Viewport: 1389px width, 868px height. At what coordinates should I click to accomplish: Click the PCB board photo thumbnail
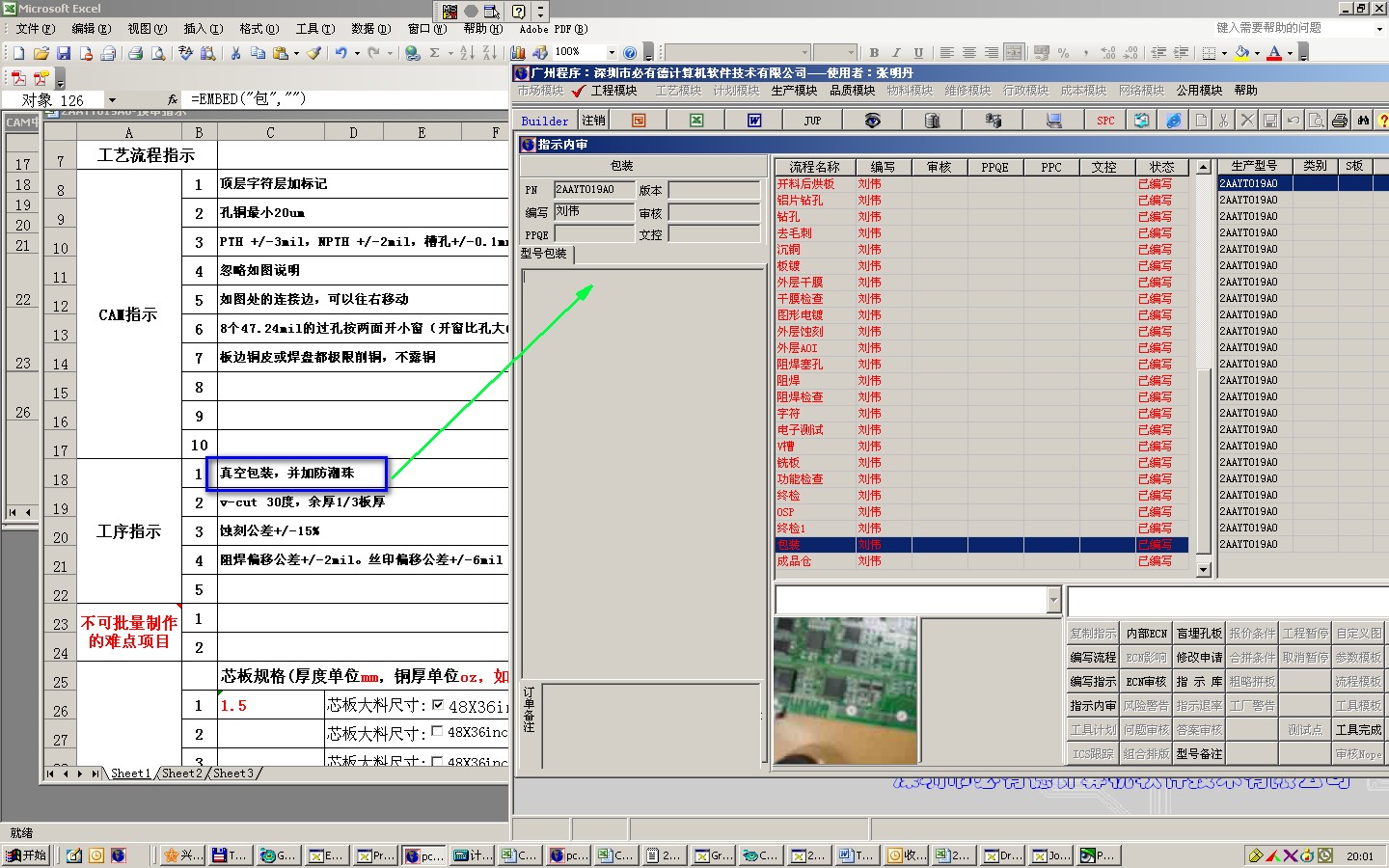(x=846, y=691)
